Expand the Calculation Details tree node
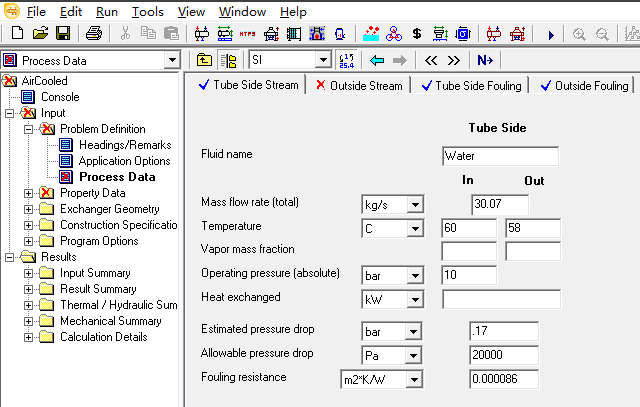640x407 pixels. click(x=29, y=337)
